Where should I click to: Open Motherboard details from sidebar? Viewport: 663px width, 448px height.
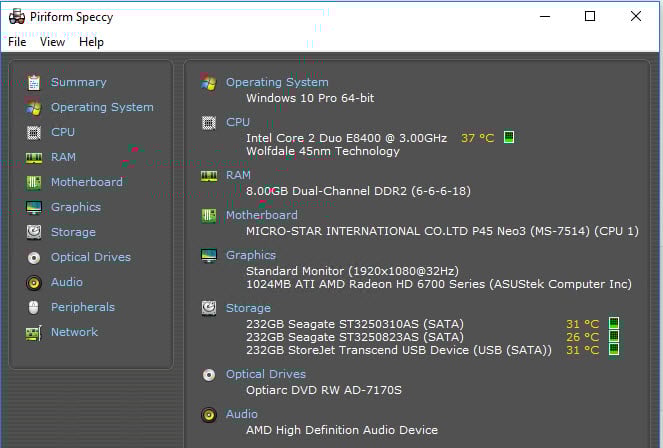point(87,182)
